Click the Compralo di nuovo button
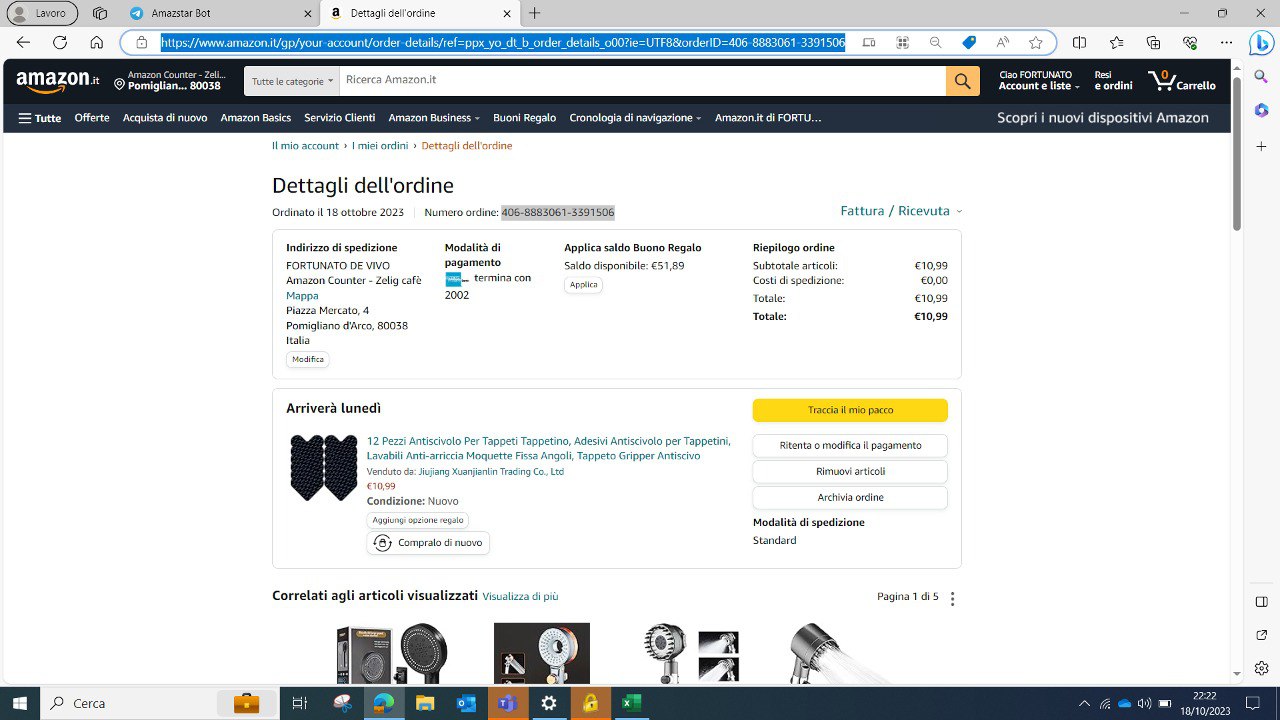 pos(428,543)
